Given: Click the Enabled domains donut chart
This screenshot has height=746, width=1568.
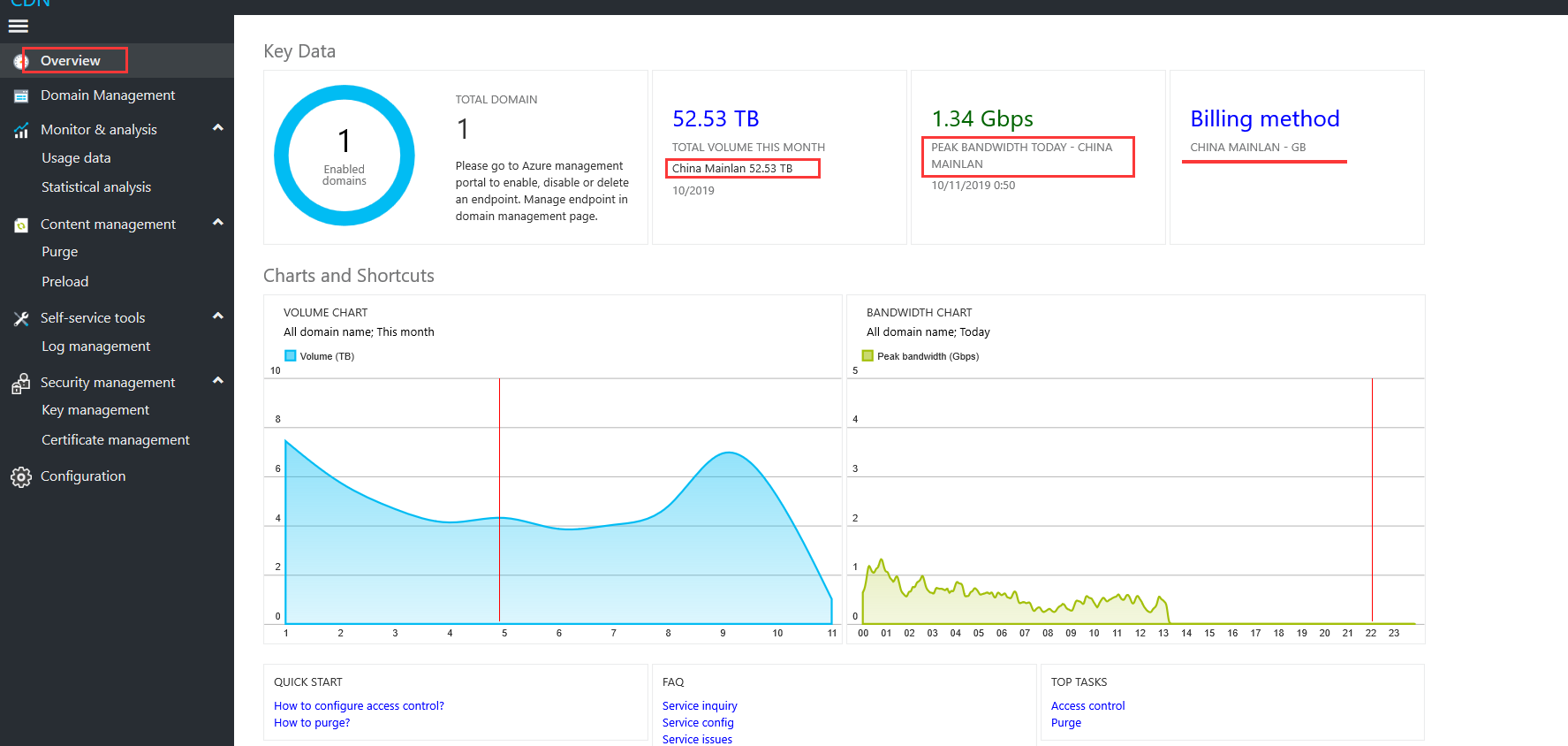Looking at the screenshot, I should [x=345, y=156].
